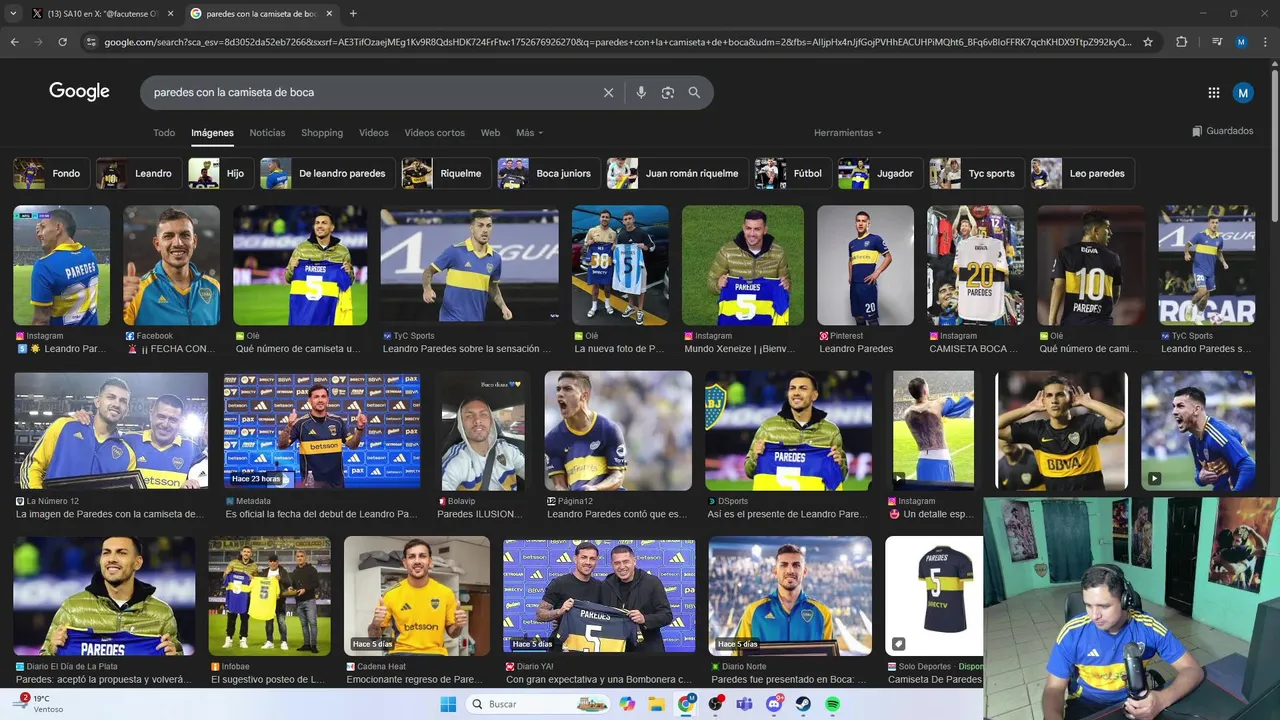Screen dimensions: 1280x720
Task: Switch to the Noticias tab
Action: [267, 133]
